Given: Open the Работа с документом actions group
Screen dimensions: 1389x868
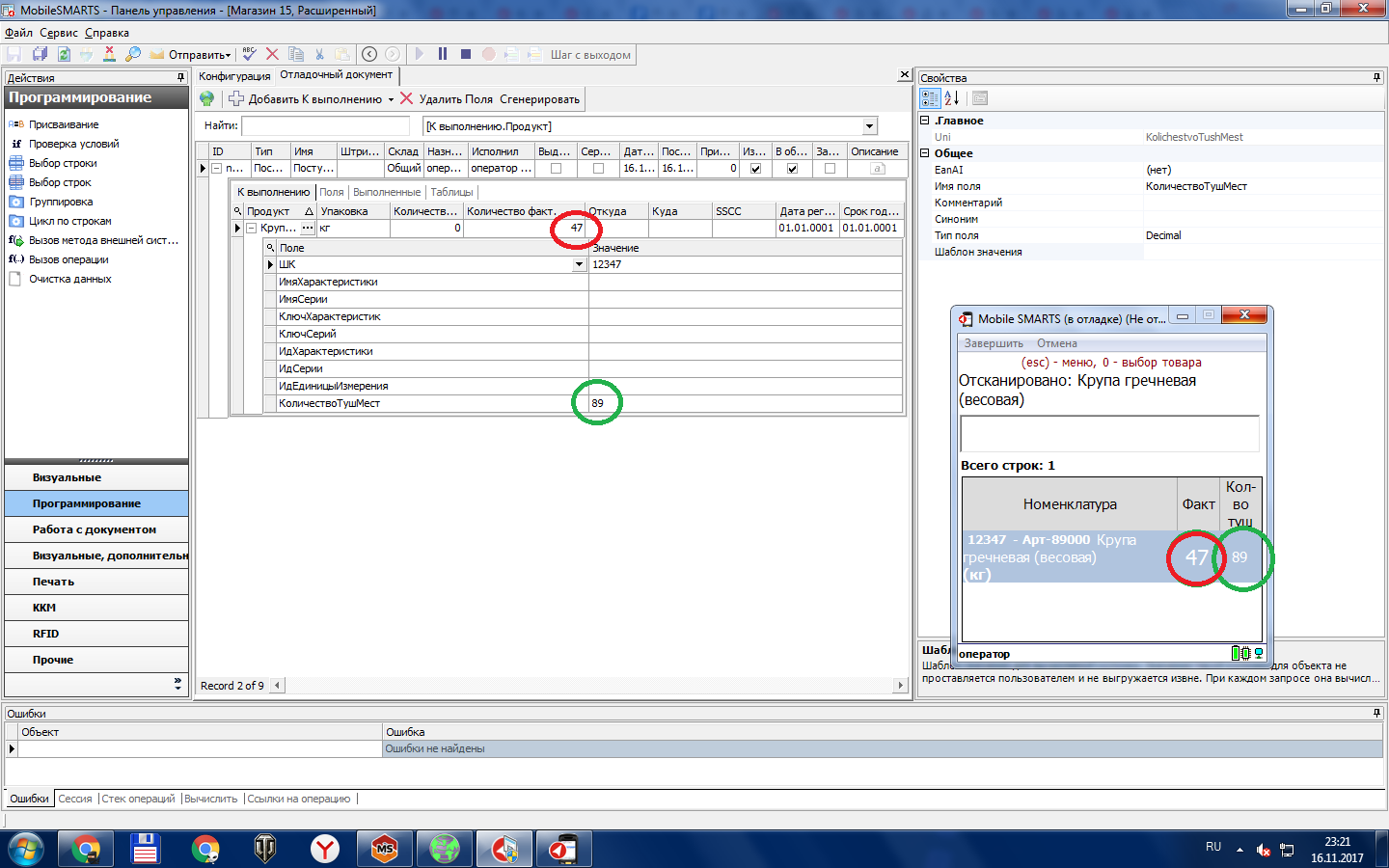Looking at the screenshot, I should [96, 529].
